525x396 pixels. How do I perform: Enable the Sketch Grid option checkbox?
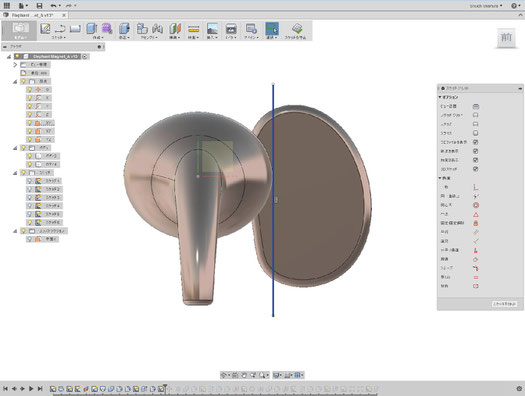click(475, 115)
